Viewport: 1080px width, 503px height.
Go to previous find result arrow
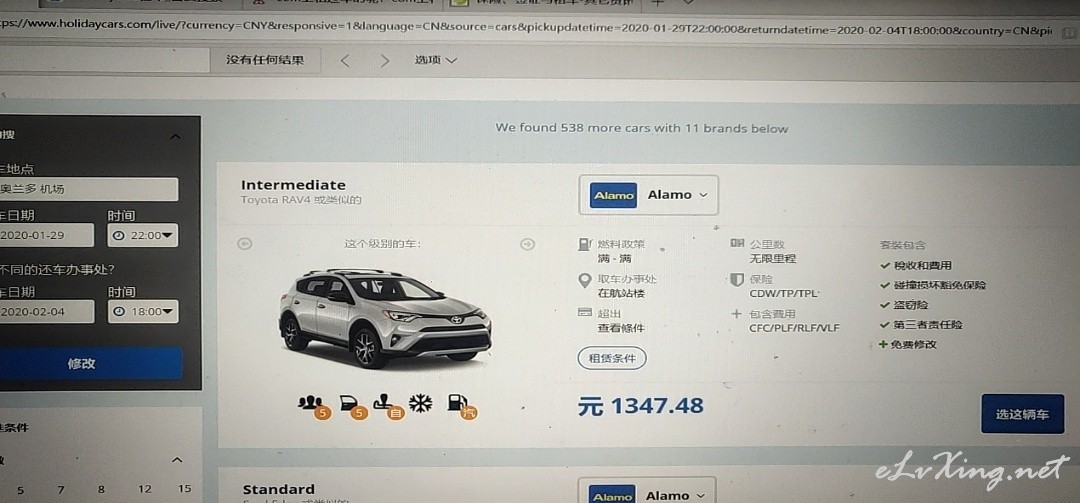pyautogui.click(x=344, y=61)
